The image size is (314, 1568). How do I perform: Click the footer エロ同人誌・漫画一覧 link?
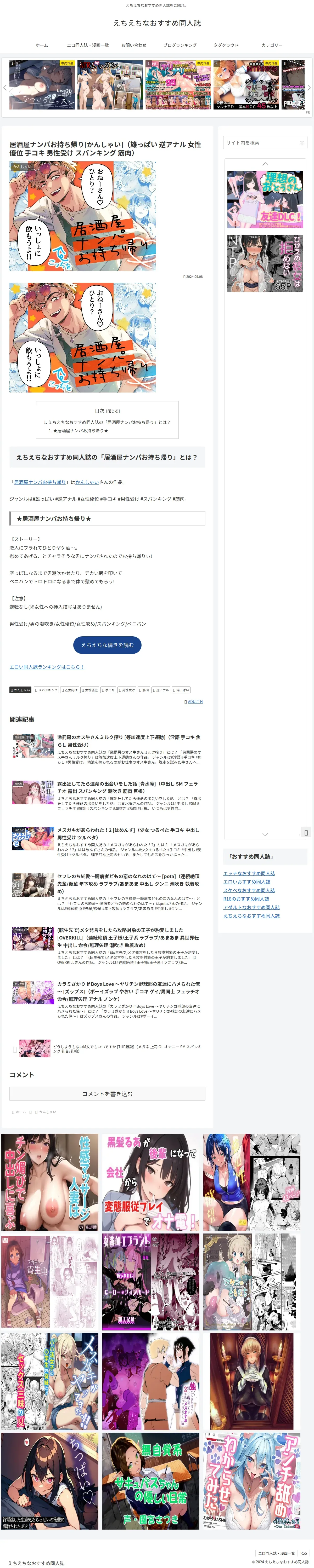(276, 1553)
